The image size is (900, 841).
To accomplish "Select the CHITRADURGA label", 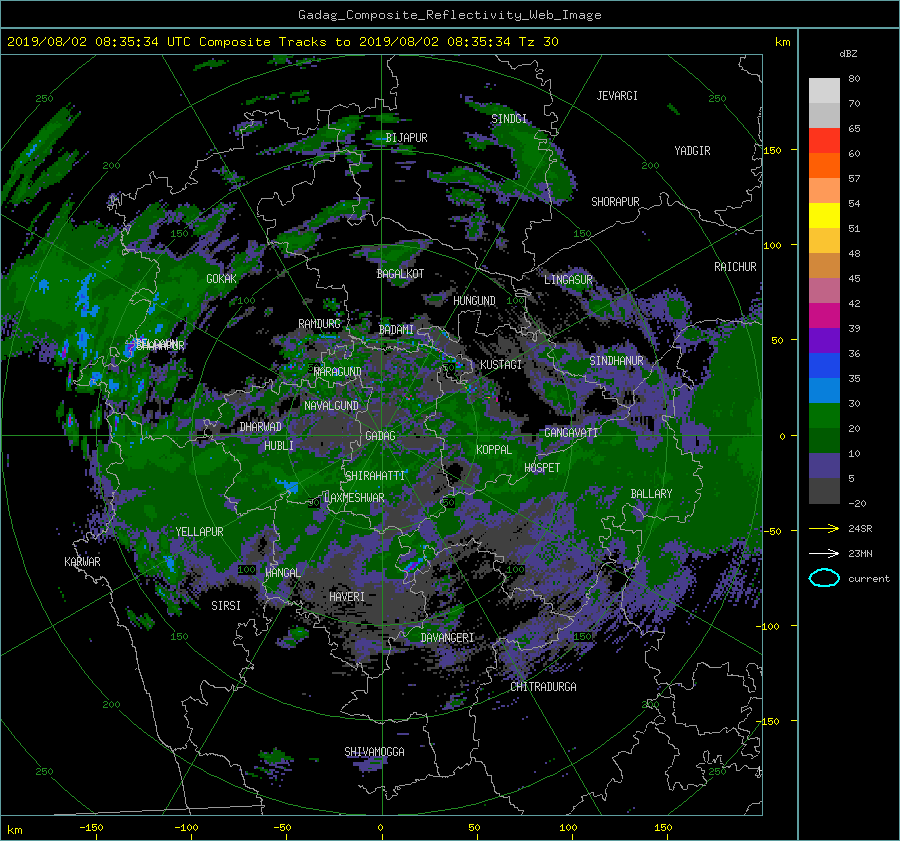I will tap(544, 687).
